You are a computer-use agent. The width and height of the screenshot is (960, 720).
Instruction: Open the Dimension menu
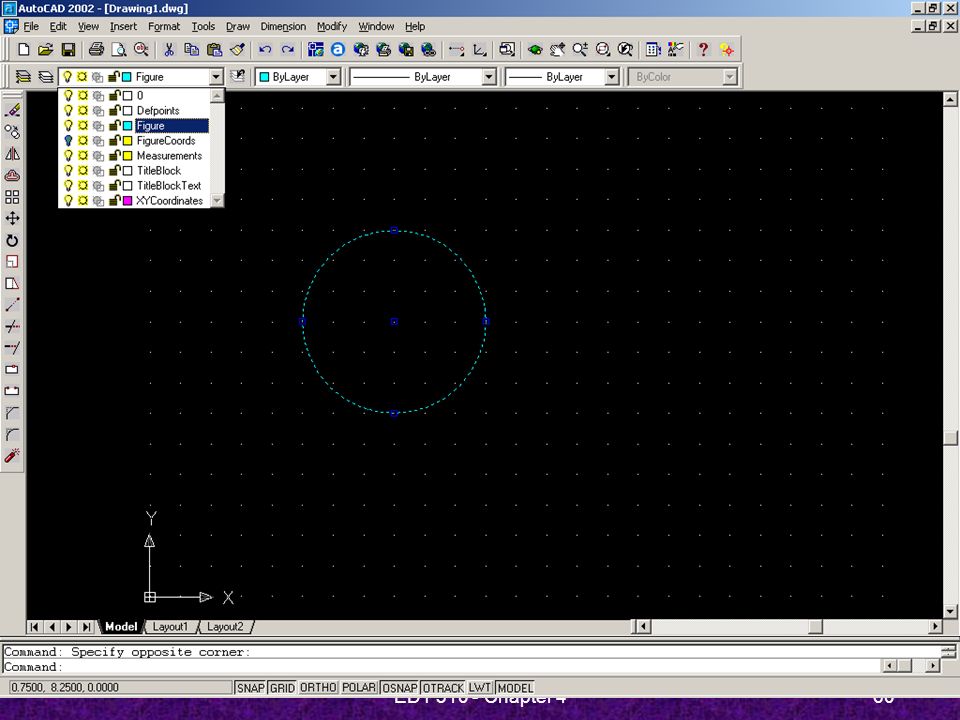click(x=283, y=26)
